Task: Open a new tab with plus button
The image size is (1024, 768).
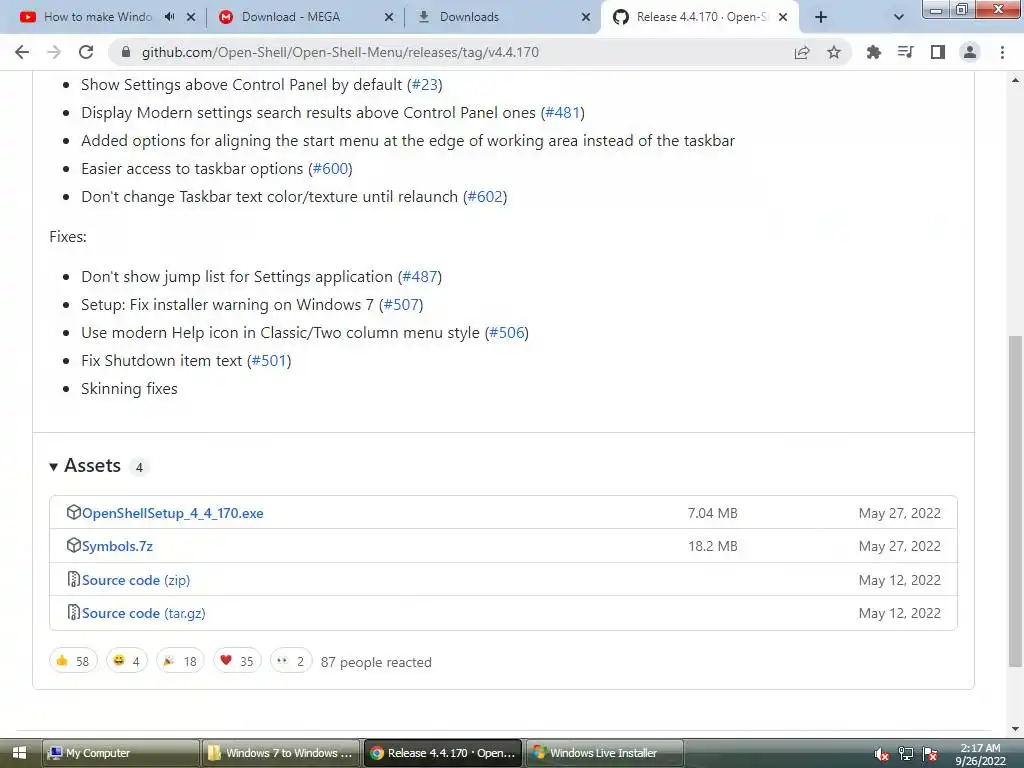Action: click(x=821, y=17)
